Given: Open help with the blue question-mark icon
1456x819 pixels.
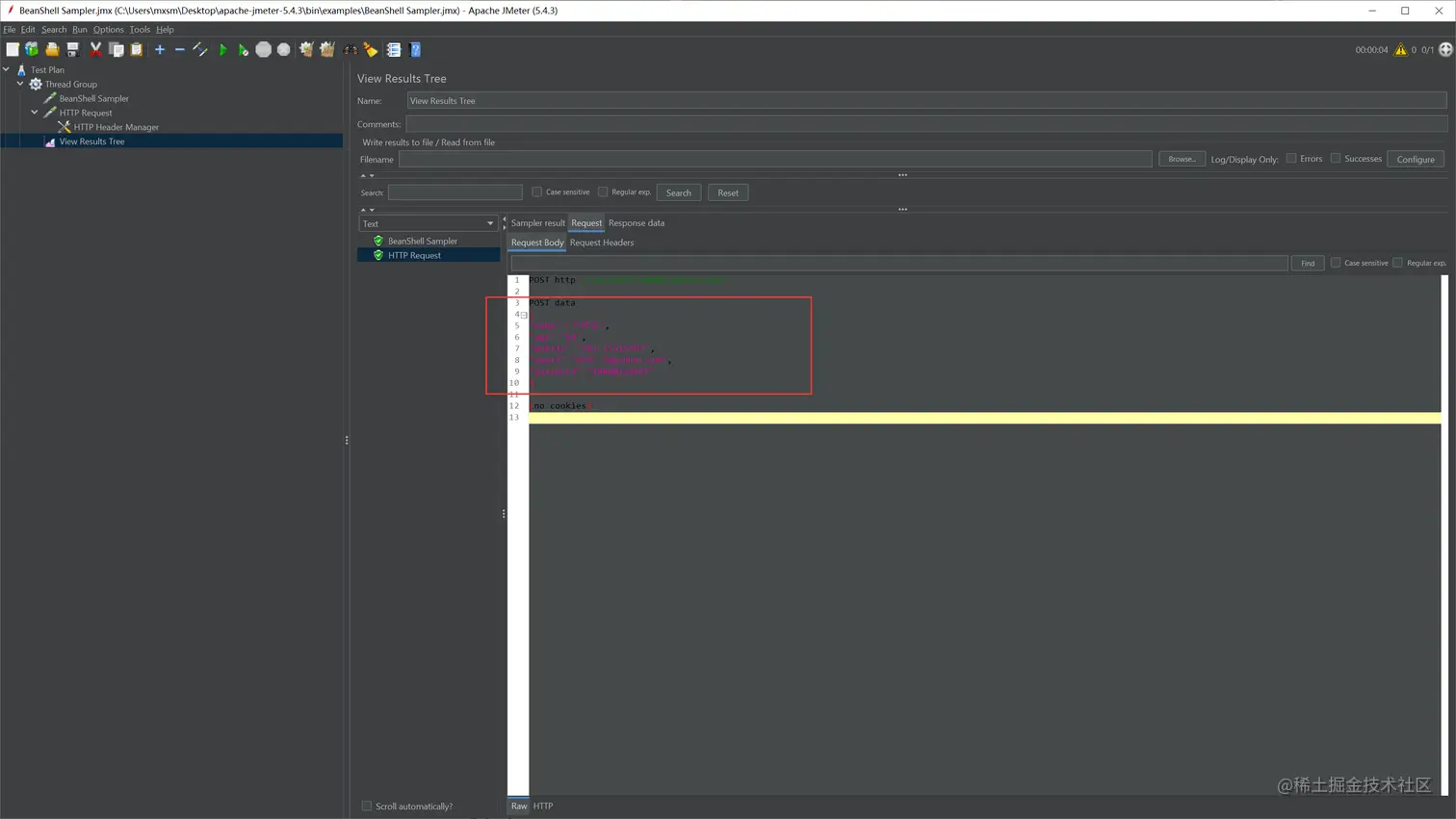Looking at the screenshot, I should (x=415, y=49).
